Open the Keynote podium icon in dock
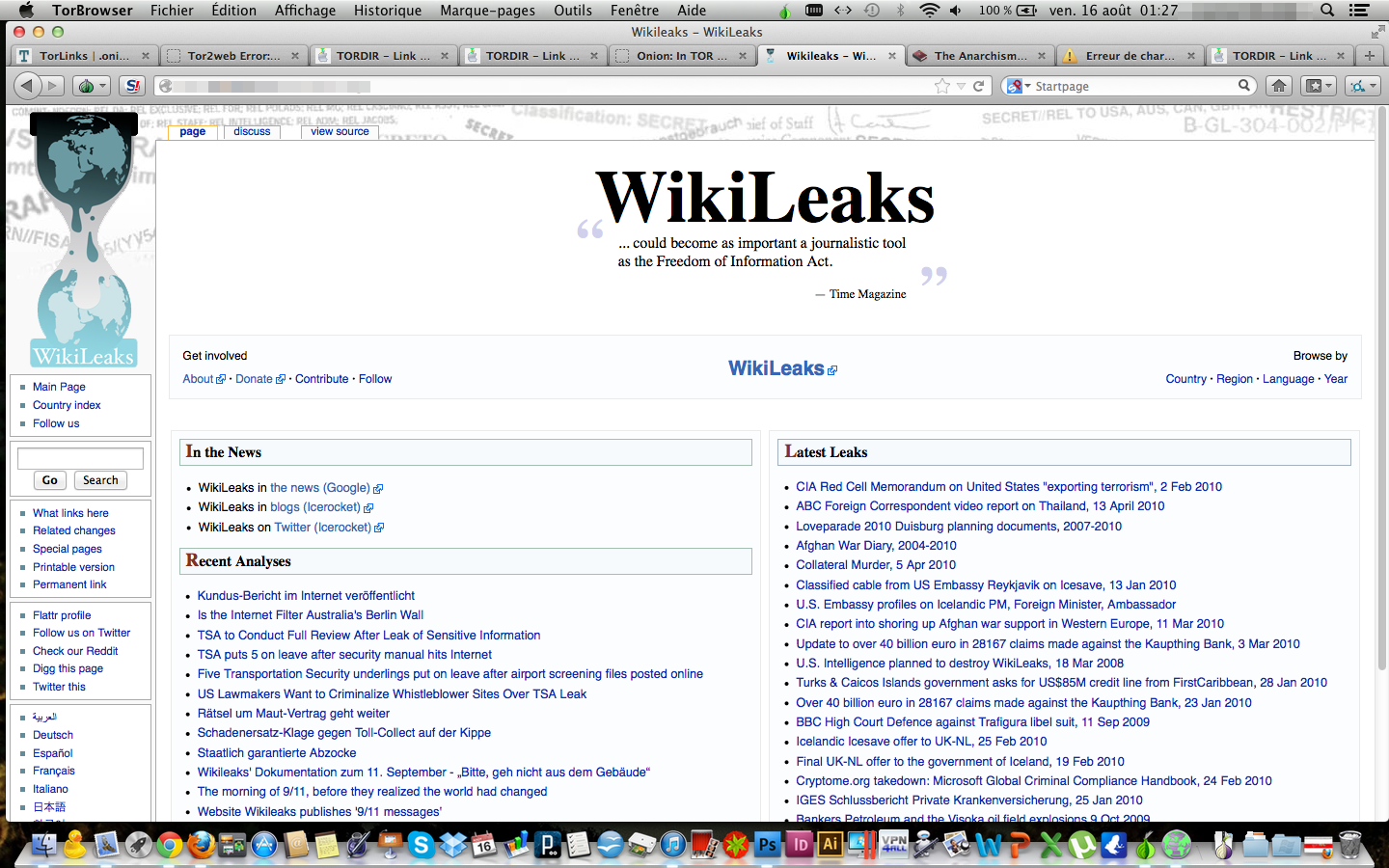Image resolution: width=1389 pixels, height=868 pixels. tap(390, 846)
